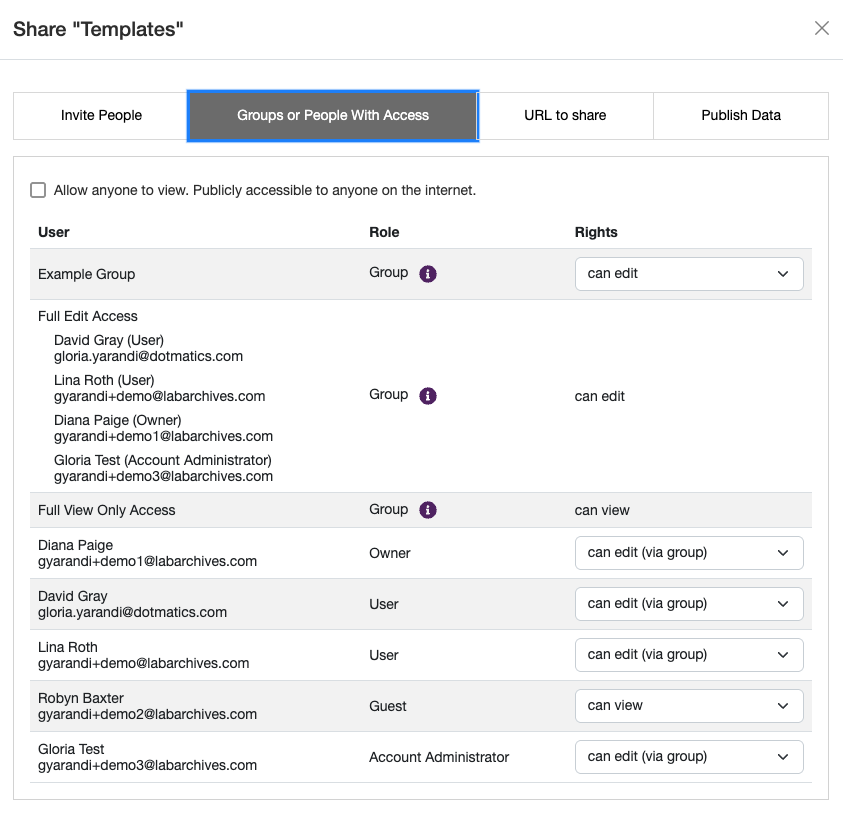Select the Groups or People With Access tab
Screen dimensions: 843x825
[332, 115]
